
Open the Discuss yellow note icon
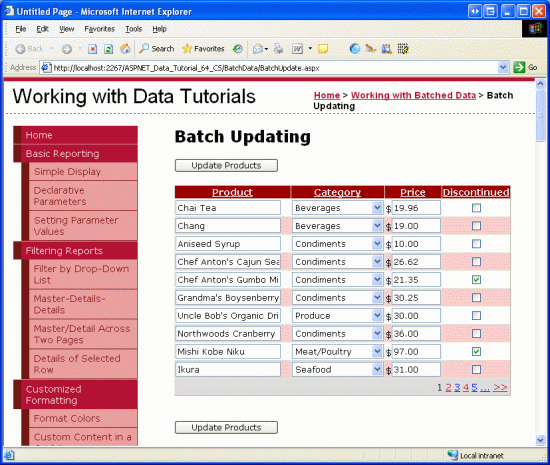point(323,49)
